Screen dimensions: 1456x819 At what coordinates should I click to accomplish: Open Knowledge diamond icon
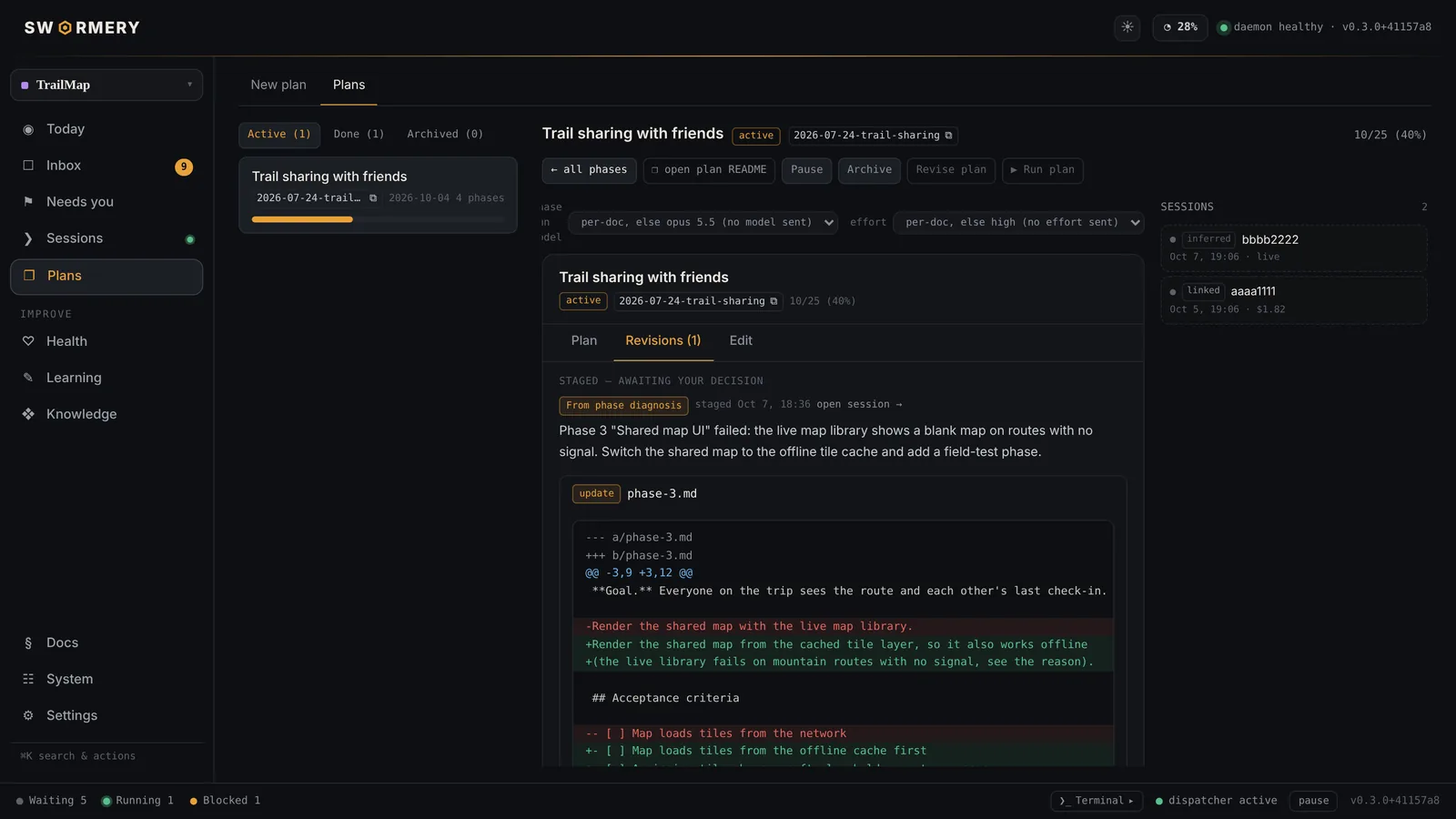click(x=28, y=414)
